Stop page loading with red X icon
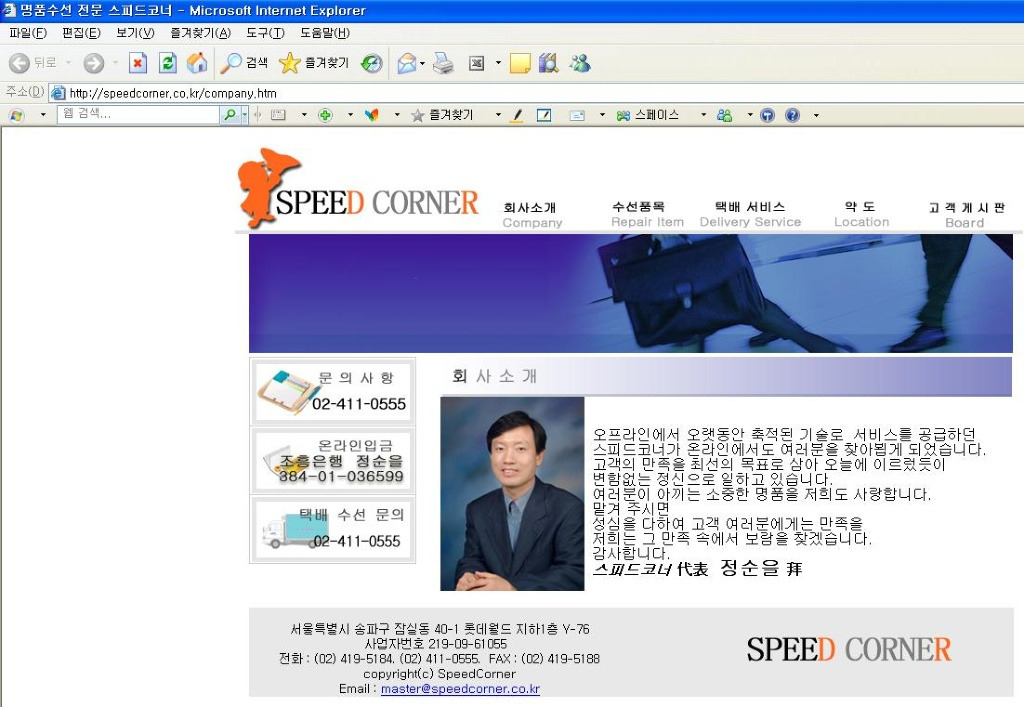 pyautogui.click(x=137, y=63)
